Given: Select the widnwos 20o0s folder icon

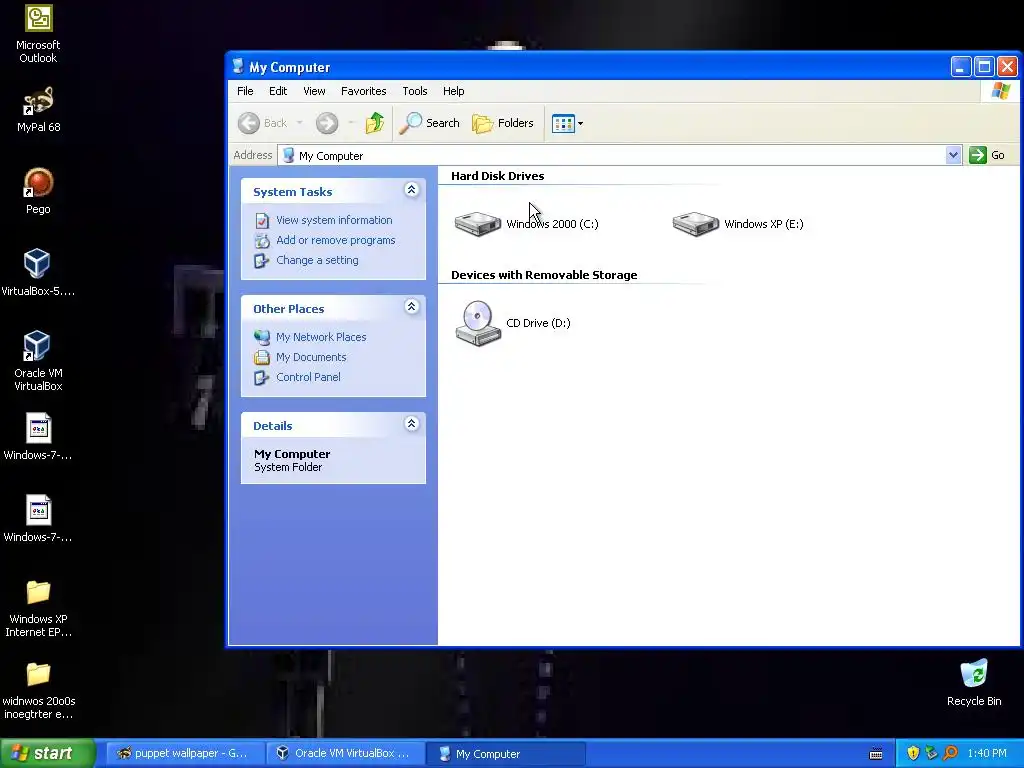Looking at the screenshot, I should [38, 690].
